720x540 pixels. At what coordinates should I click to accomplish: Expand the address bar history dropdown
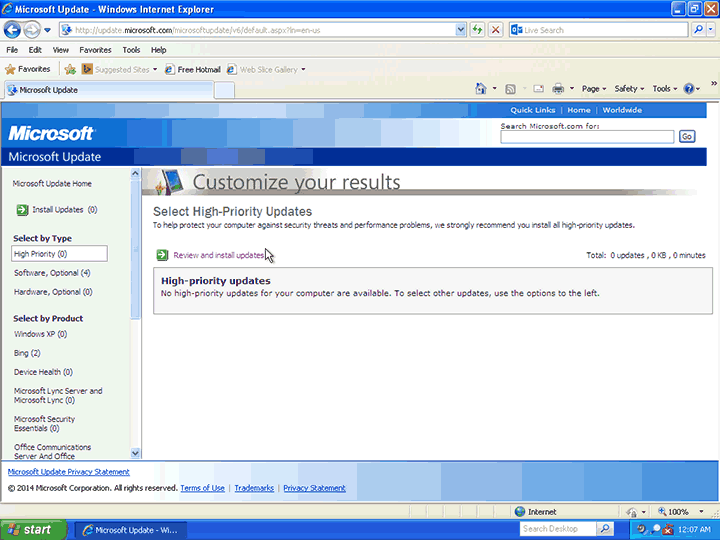click(461, 30)
